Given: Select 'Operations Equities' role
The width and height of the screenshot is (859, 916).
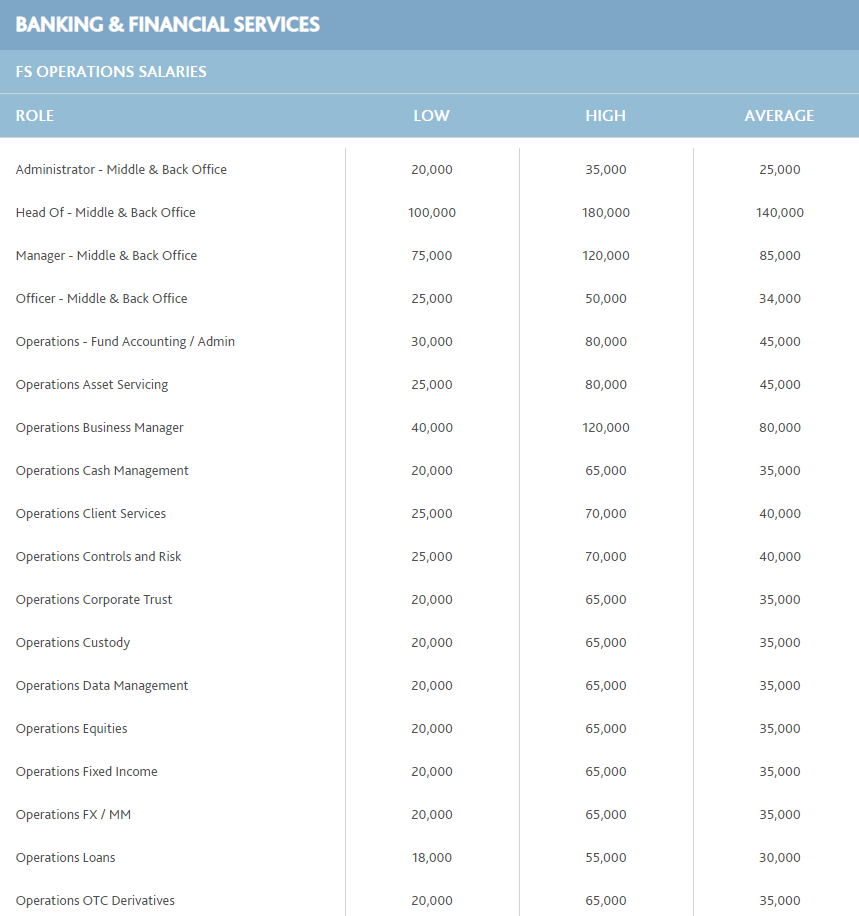Looking at the screenshot, I should 71,728.
